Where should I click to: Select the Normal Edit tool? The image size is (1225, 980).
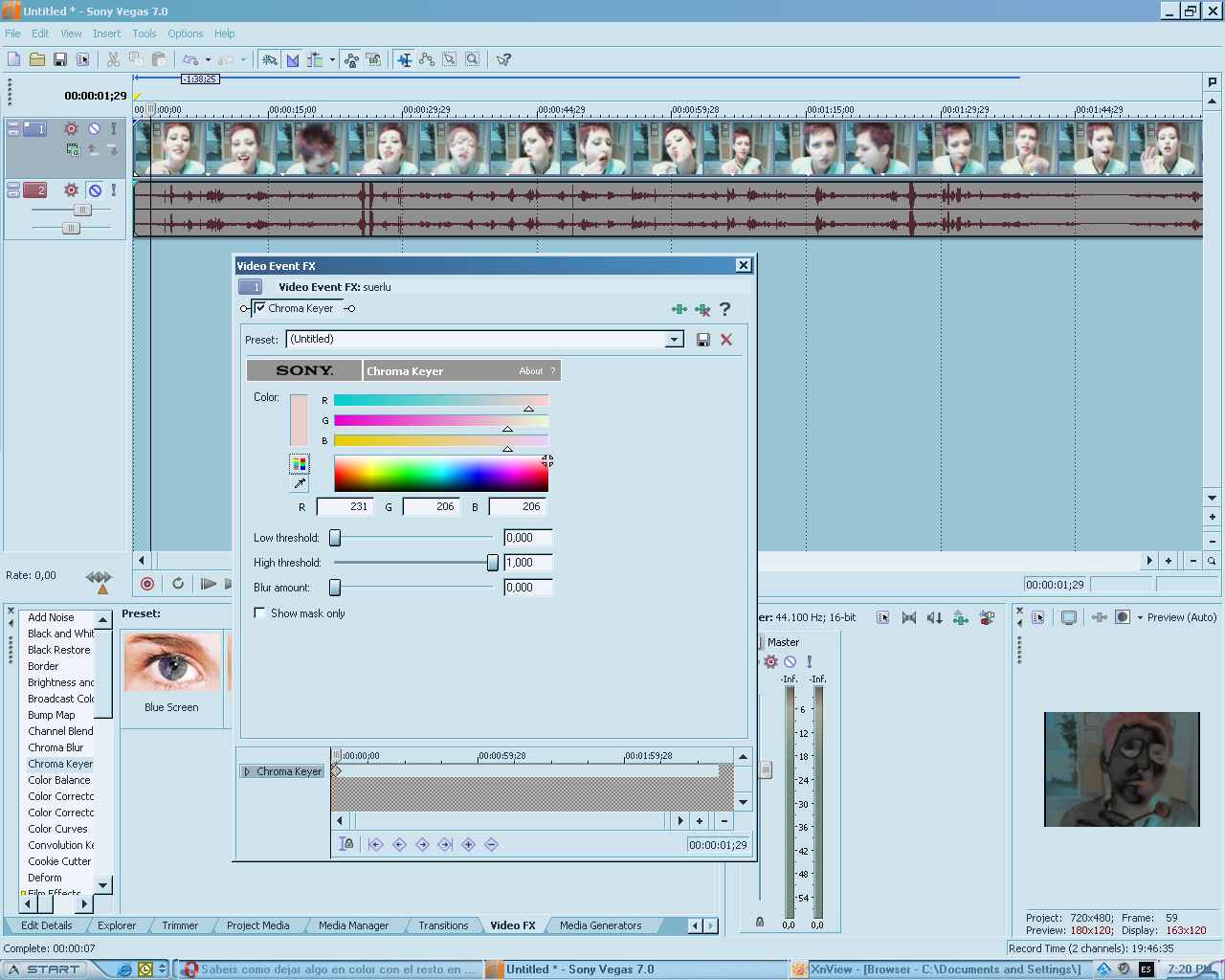coord(405,59)
